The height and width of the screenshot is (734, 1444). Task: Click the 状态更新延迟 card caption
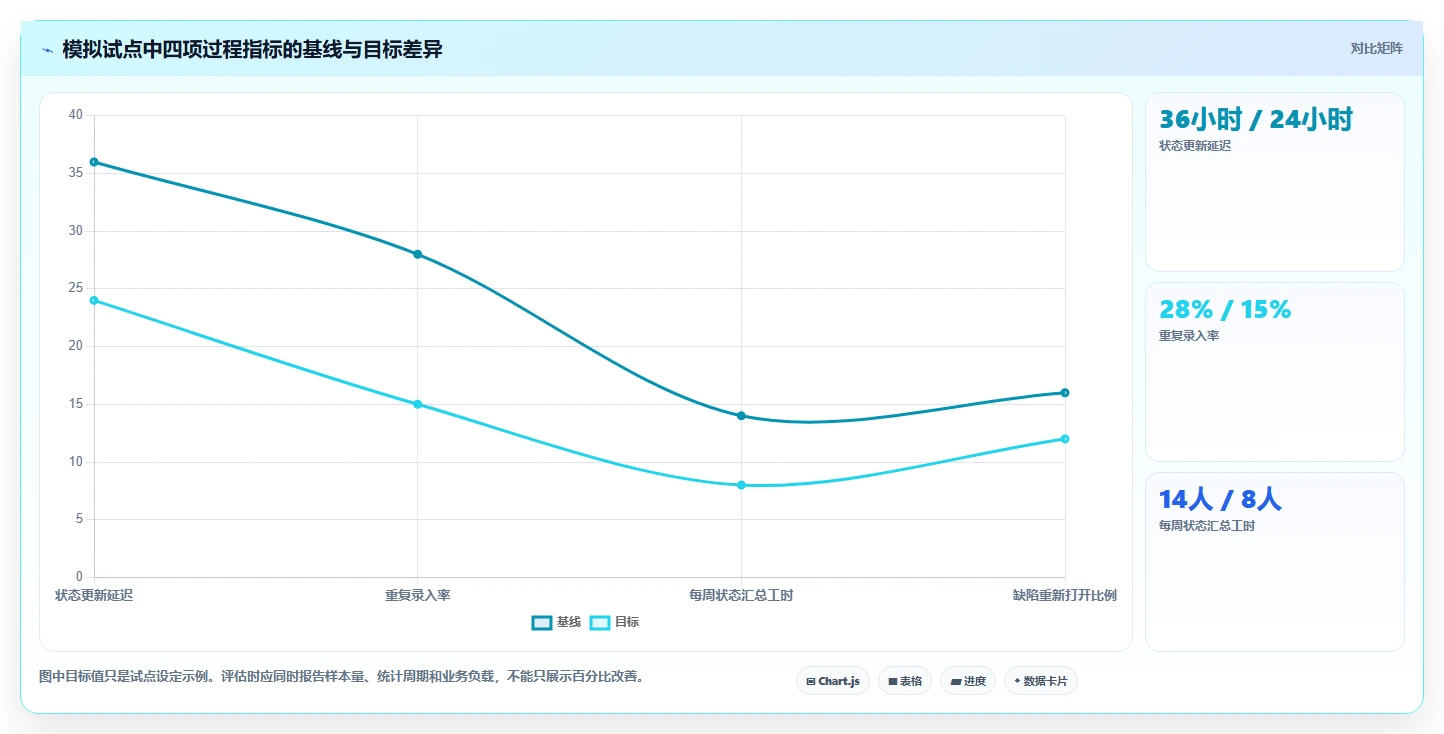point(1195,146)
